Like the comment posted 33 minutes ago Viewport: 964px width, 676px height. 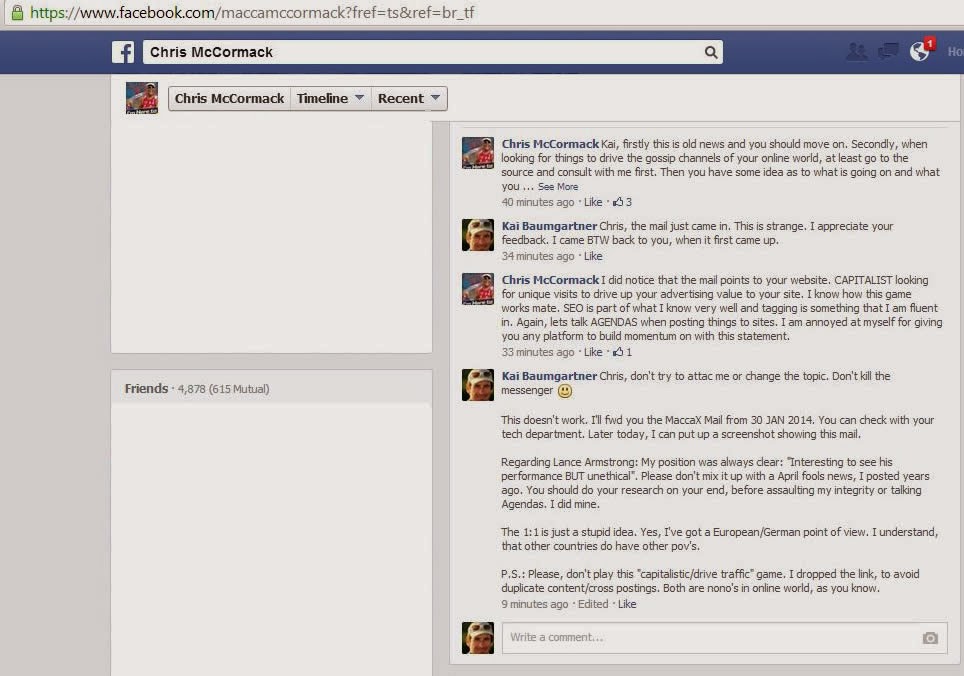593,352
